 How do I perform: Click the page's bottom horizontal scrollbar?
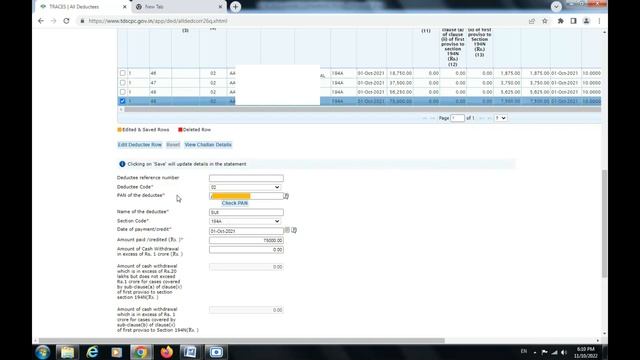[x=241, y=340]
